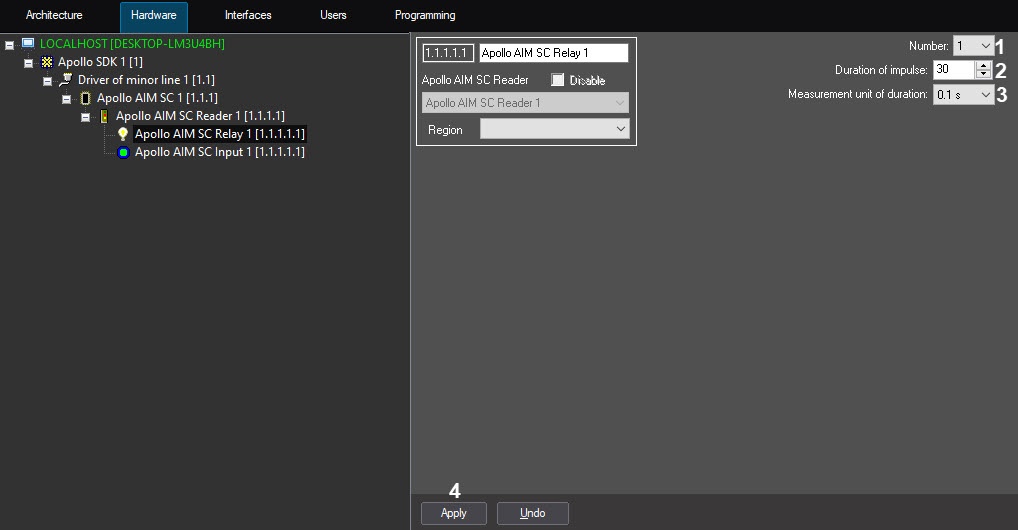Open Measurement unit of duration dropdown
1018x530 pixels.
[x=963, y=94]
